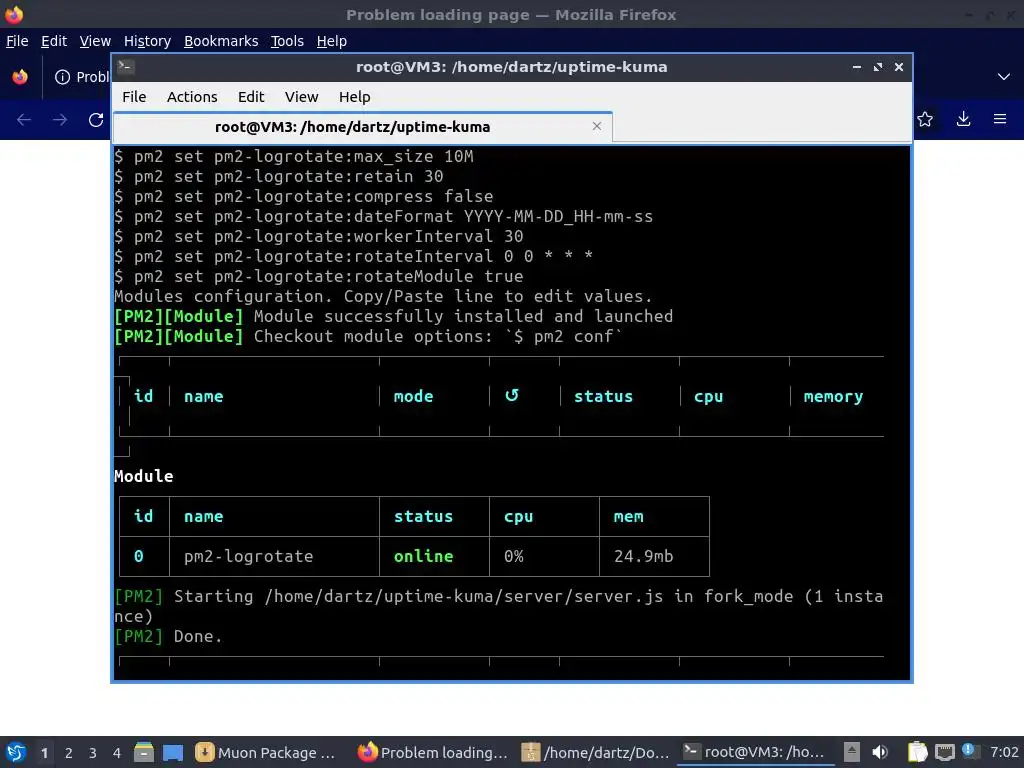Click the 24.9mb memory value

[643, 556]
